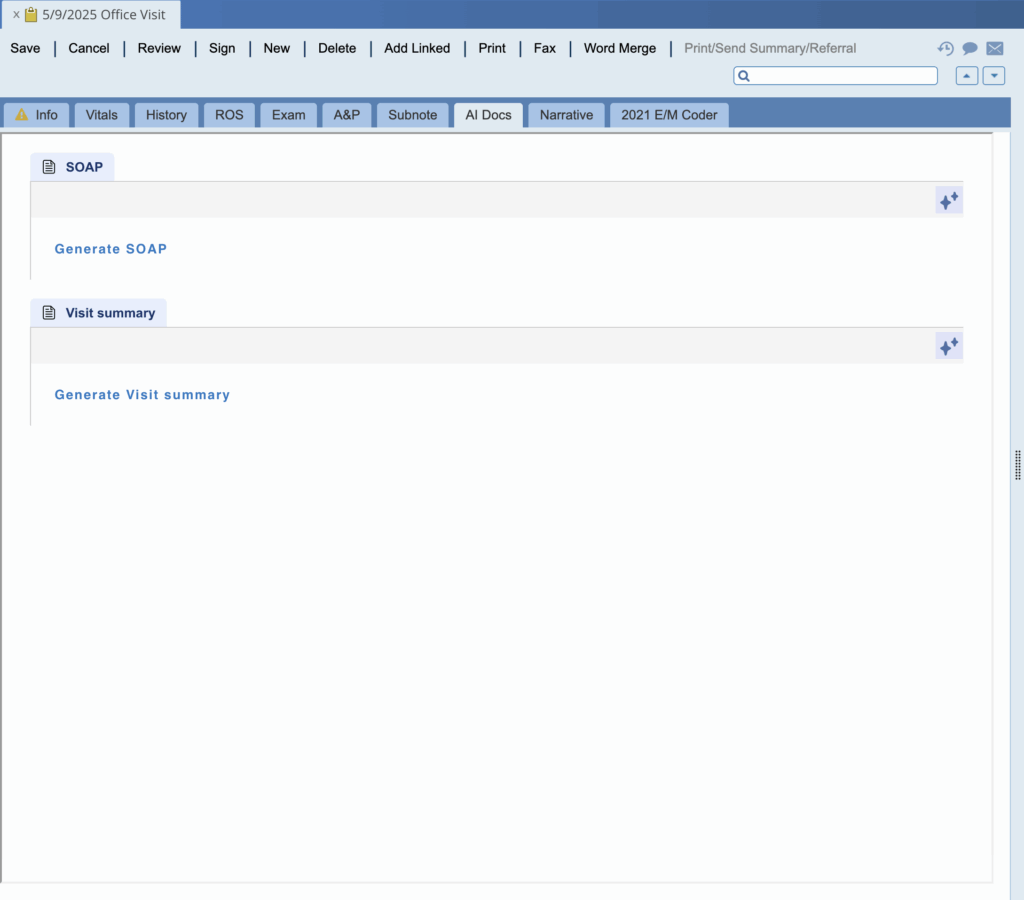Click the warning icon on Info tab
Viewport: 1024px width, 900px height.
click(22, 115)
